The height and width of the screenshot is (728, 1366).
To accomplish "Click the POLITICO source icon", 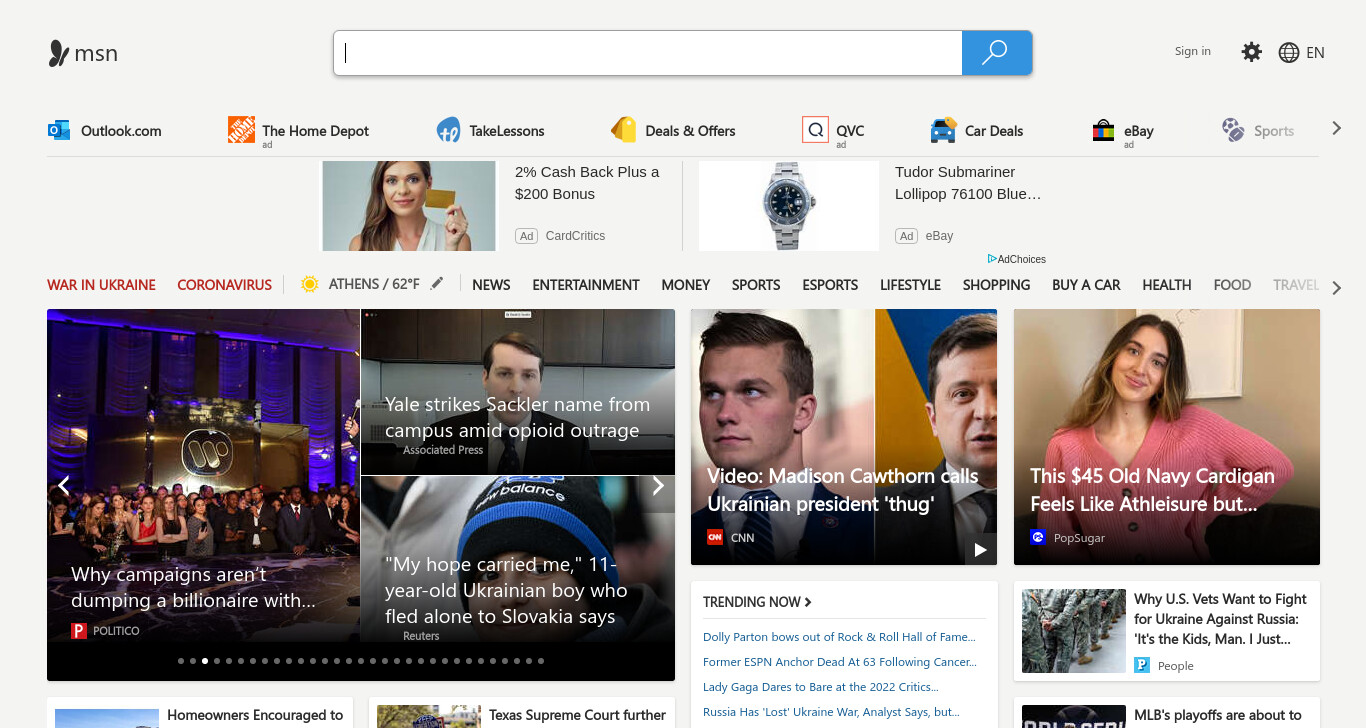I will coord(79,631).
